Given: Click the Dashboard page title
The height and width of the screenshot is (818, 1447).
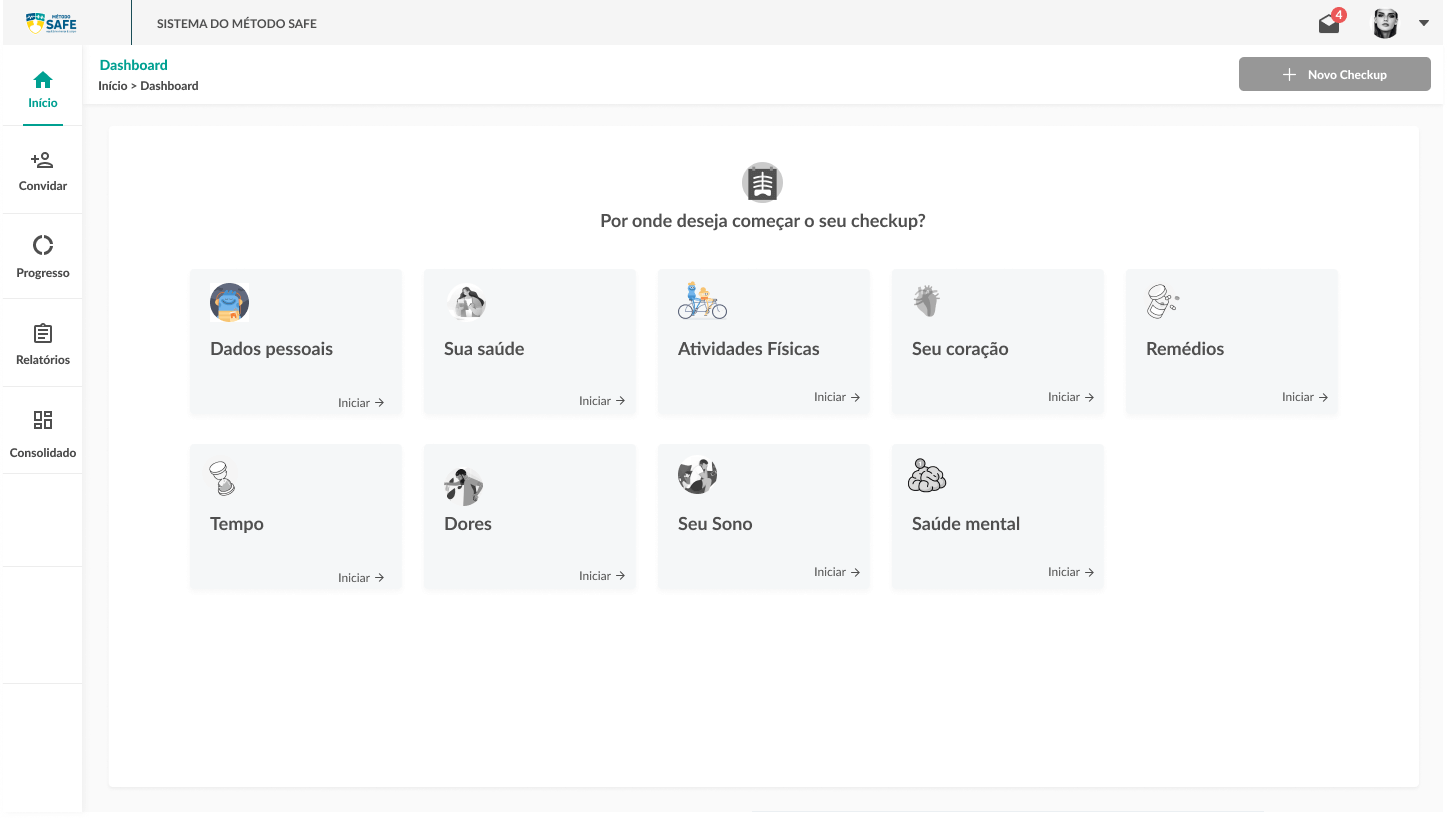Looking at the screenshot, I should 134,65.
